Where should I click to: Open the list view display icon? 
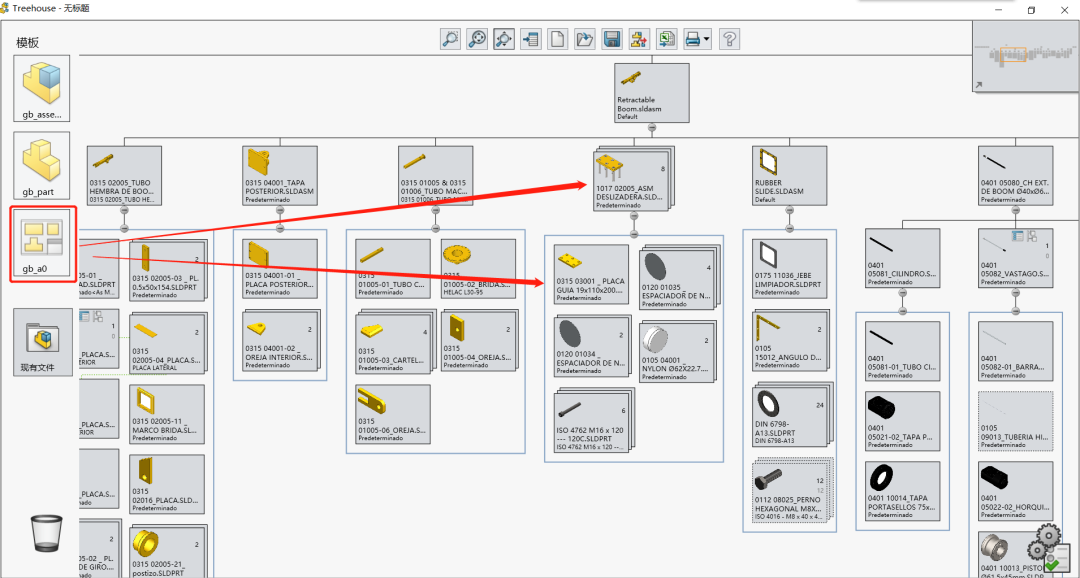pyautogui.click(x=531, y=39)
